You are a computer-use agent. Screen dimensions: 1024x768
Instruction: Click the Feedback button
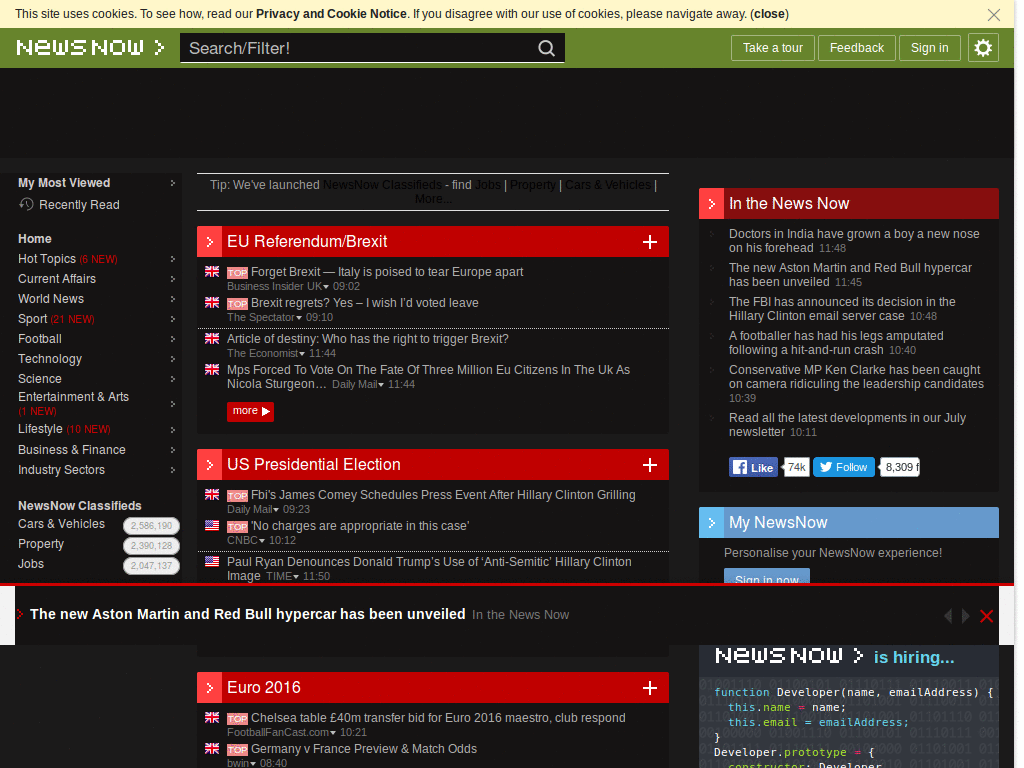856,48
